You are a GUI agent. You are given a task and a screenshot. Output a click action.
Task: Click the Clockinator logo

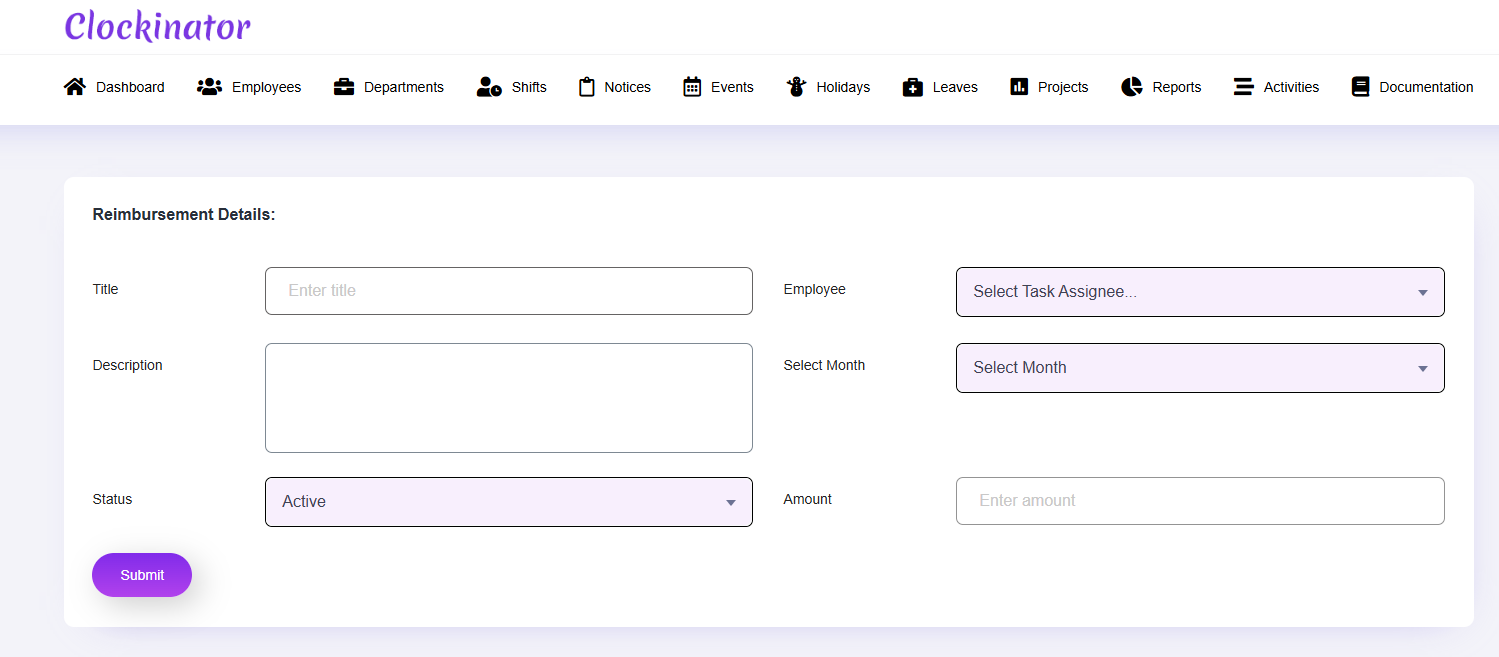pos(158,26)
